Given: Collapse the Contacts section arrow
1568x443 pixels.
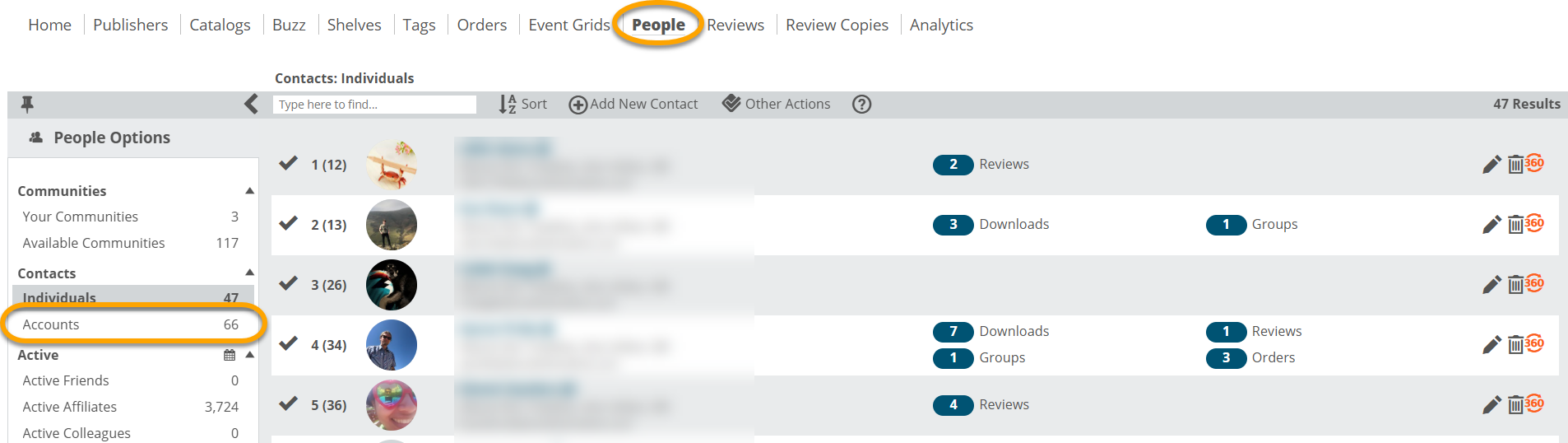Looking at the screenshot, I should tap(249, 273).
